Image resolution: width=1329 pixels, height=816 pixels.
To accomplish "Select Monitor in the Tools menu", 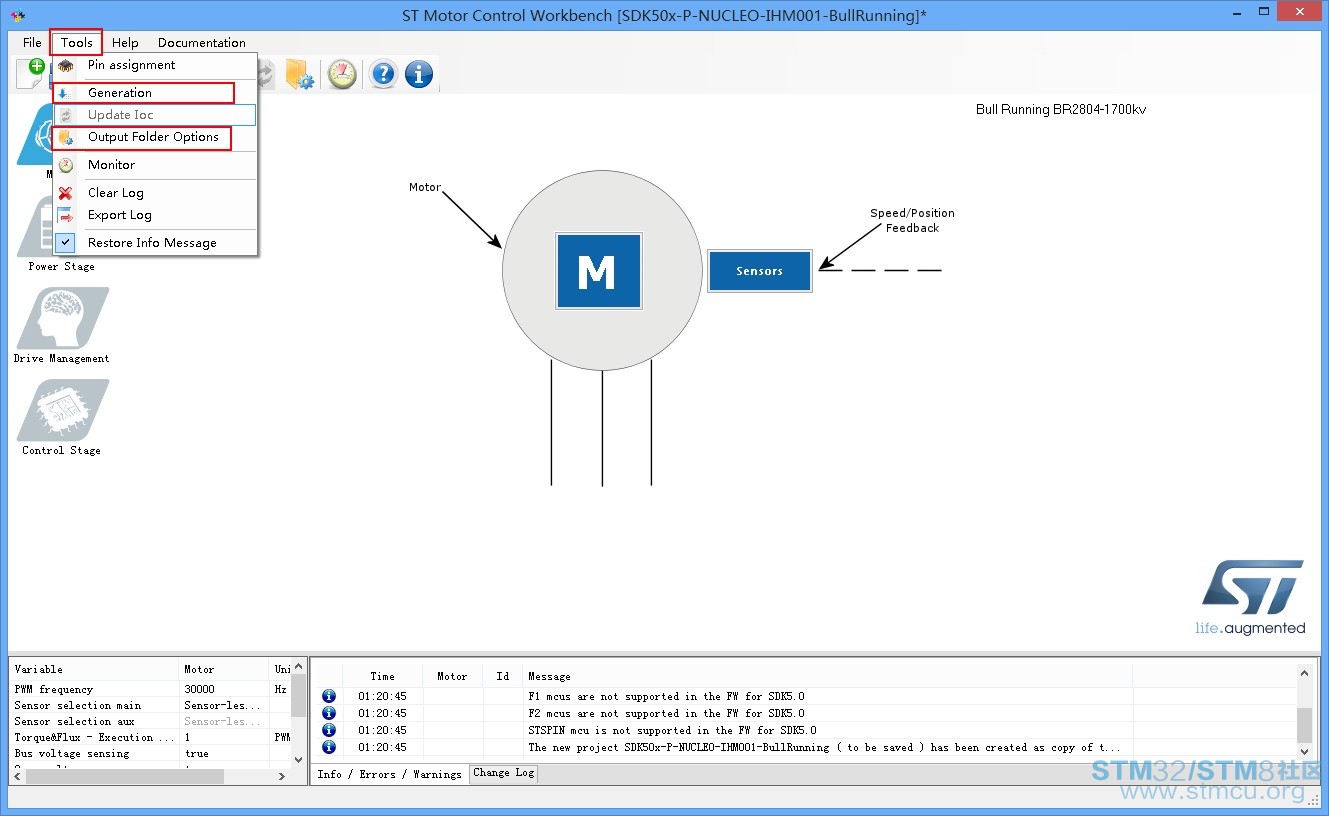I will pos(155,165).
